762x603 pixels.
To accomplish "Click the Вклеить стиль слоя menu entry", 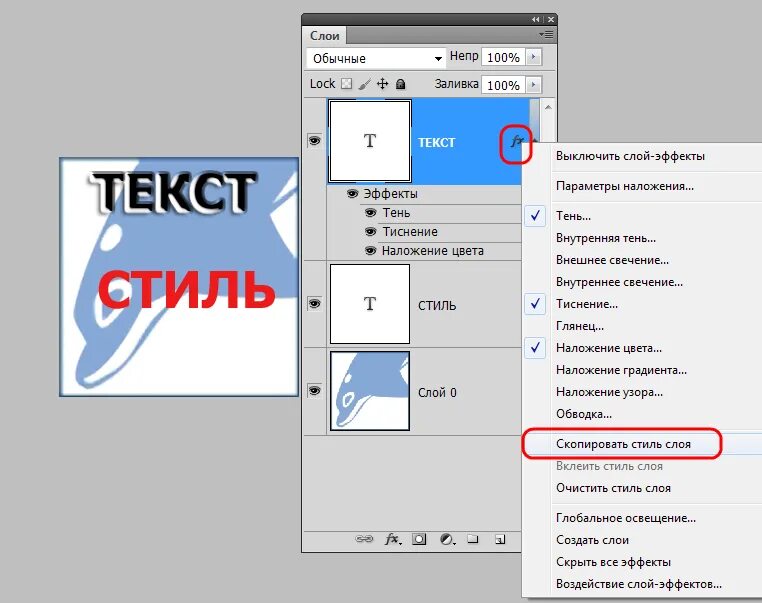I will point(609,466).
